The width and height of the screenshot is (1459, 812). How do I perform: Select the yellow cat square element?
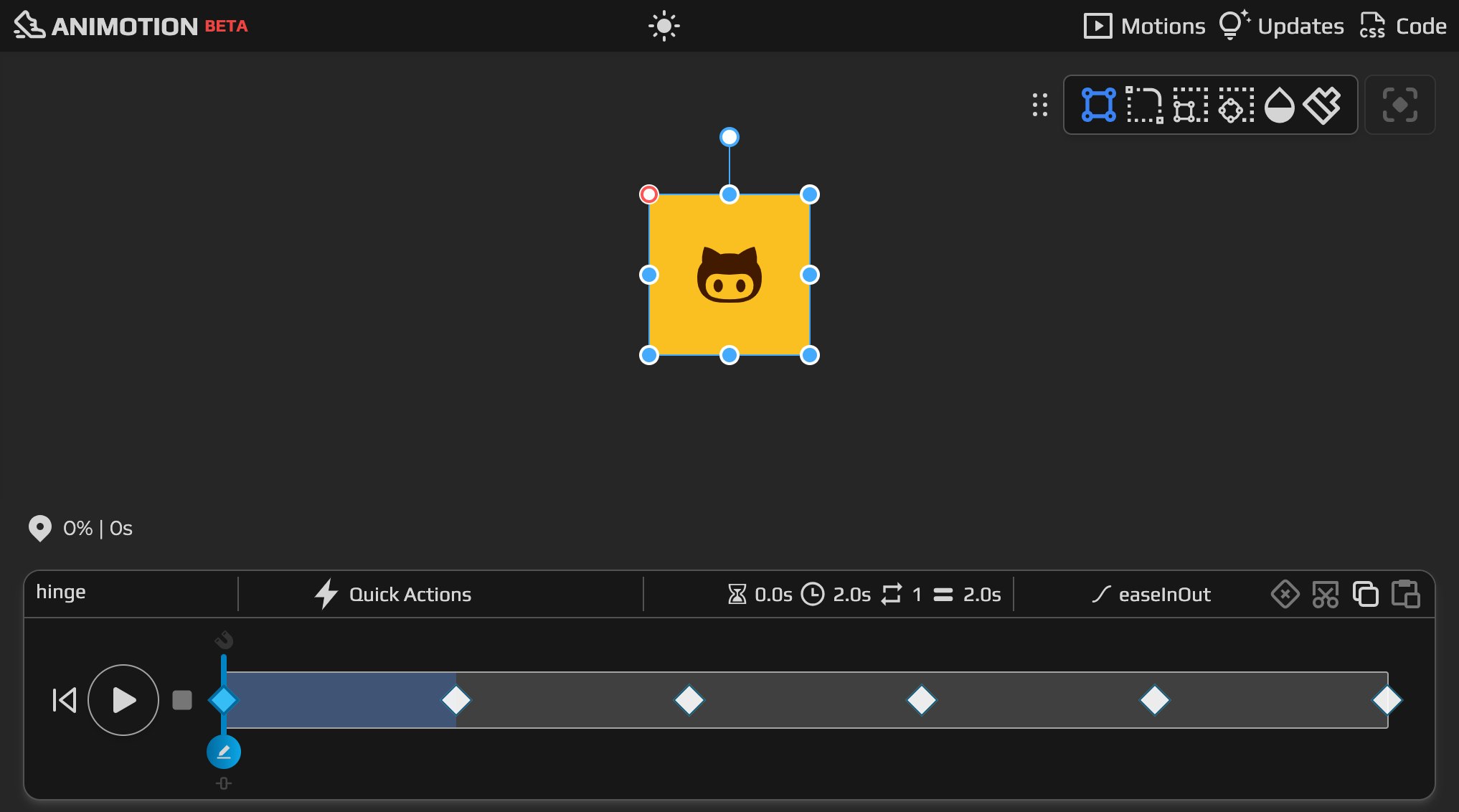[x=729, y=275]
